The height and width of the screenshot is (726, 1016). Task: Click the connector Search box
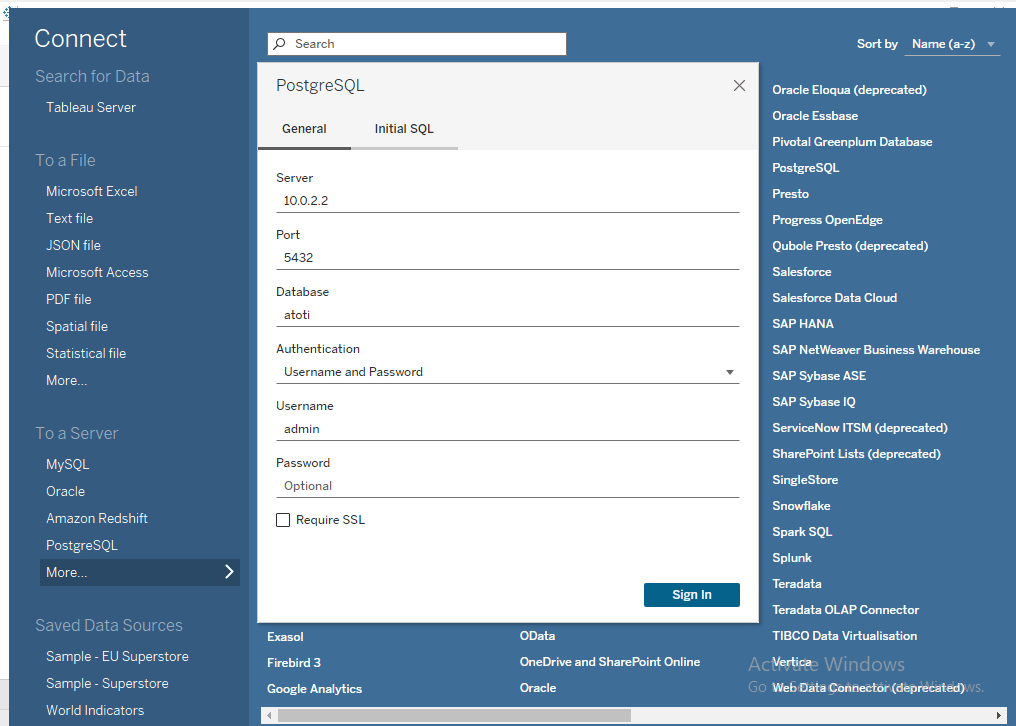pyautogui.click(x=417, y=44)
